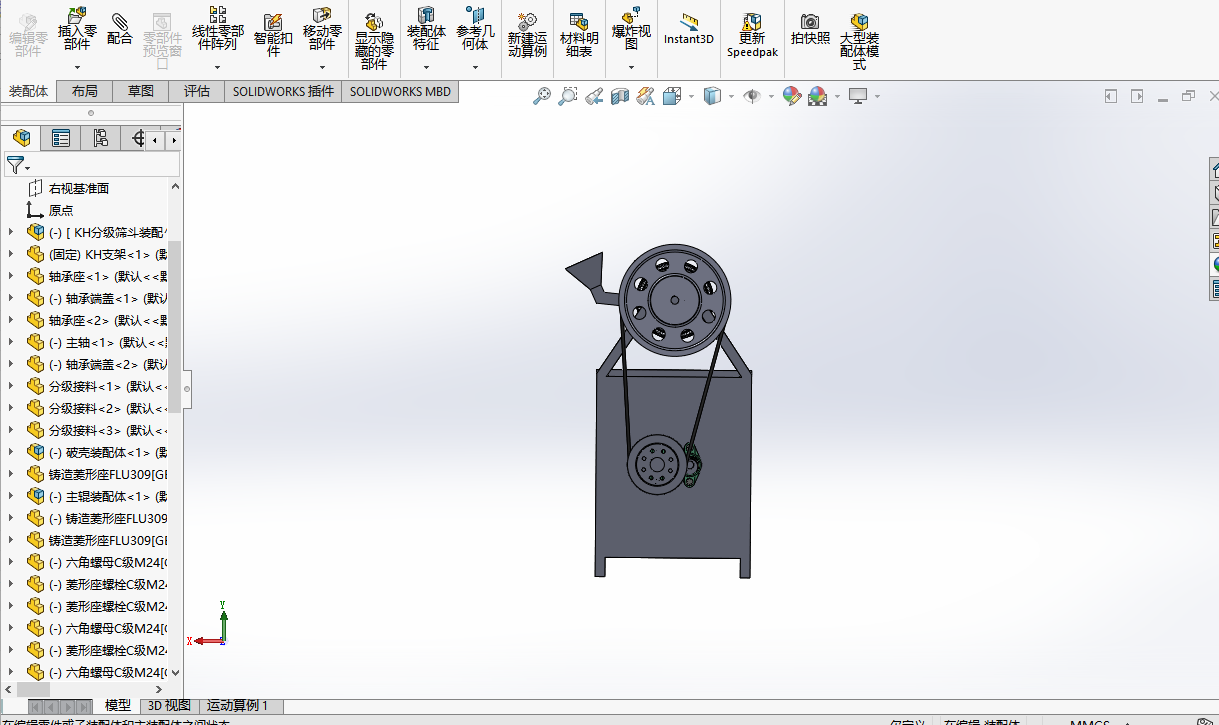Click Show Hidden Components (显示隐藏的零部件)
Screen dimensions: 1219x725
pyautogui.click(x=374, y=42)
